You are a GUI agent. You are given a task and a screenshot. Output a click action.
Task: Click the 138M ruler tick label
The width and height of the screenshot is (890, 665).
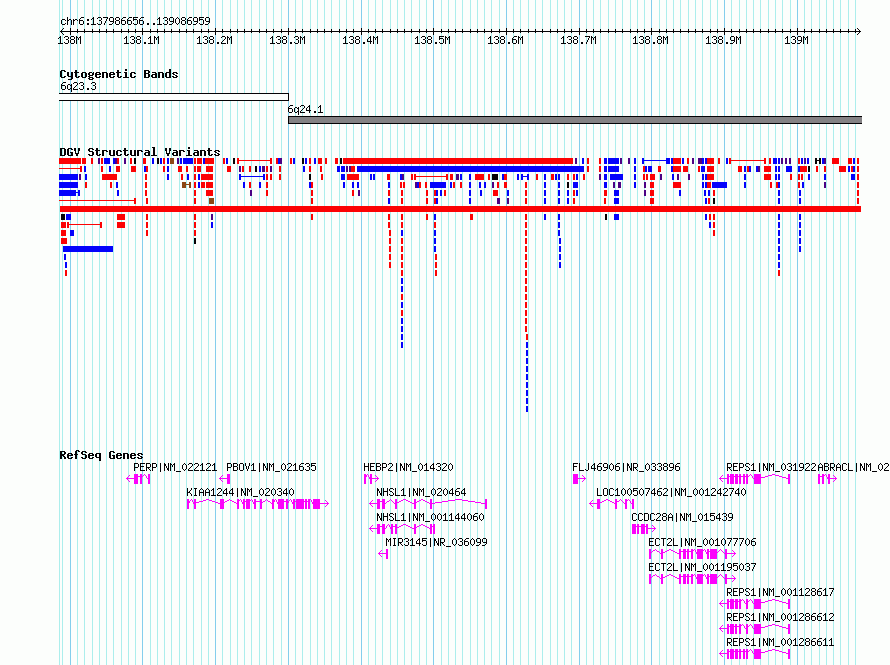click(x=69, y=40)
